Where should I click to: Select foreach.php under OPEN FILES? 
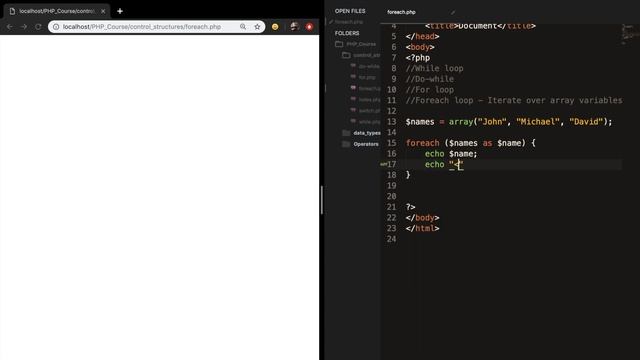pyautogui.click(x=349, y=22)
